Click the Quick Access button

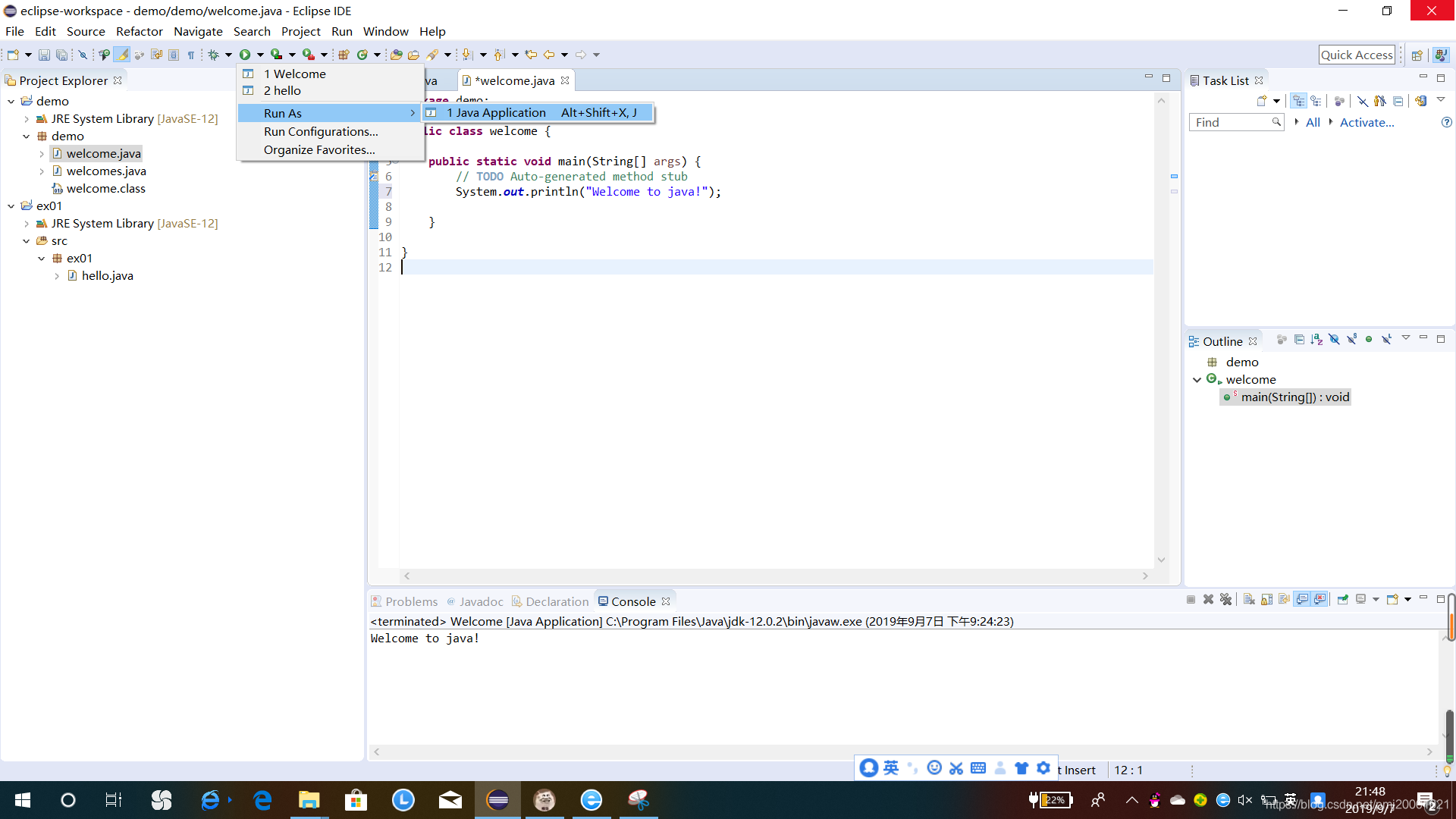(1356, 55)
